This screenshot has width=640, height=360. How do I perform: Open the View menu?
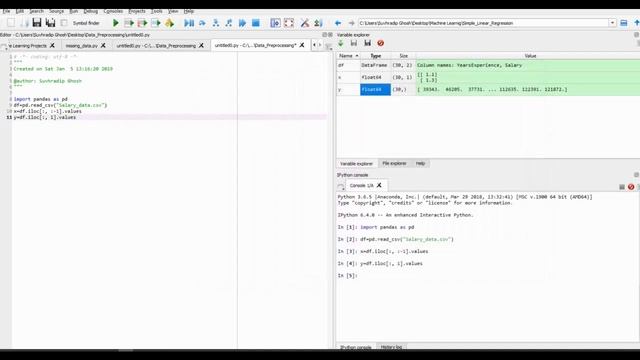coord(173,11)
